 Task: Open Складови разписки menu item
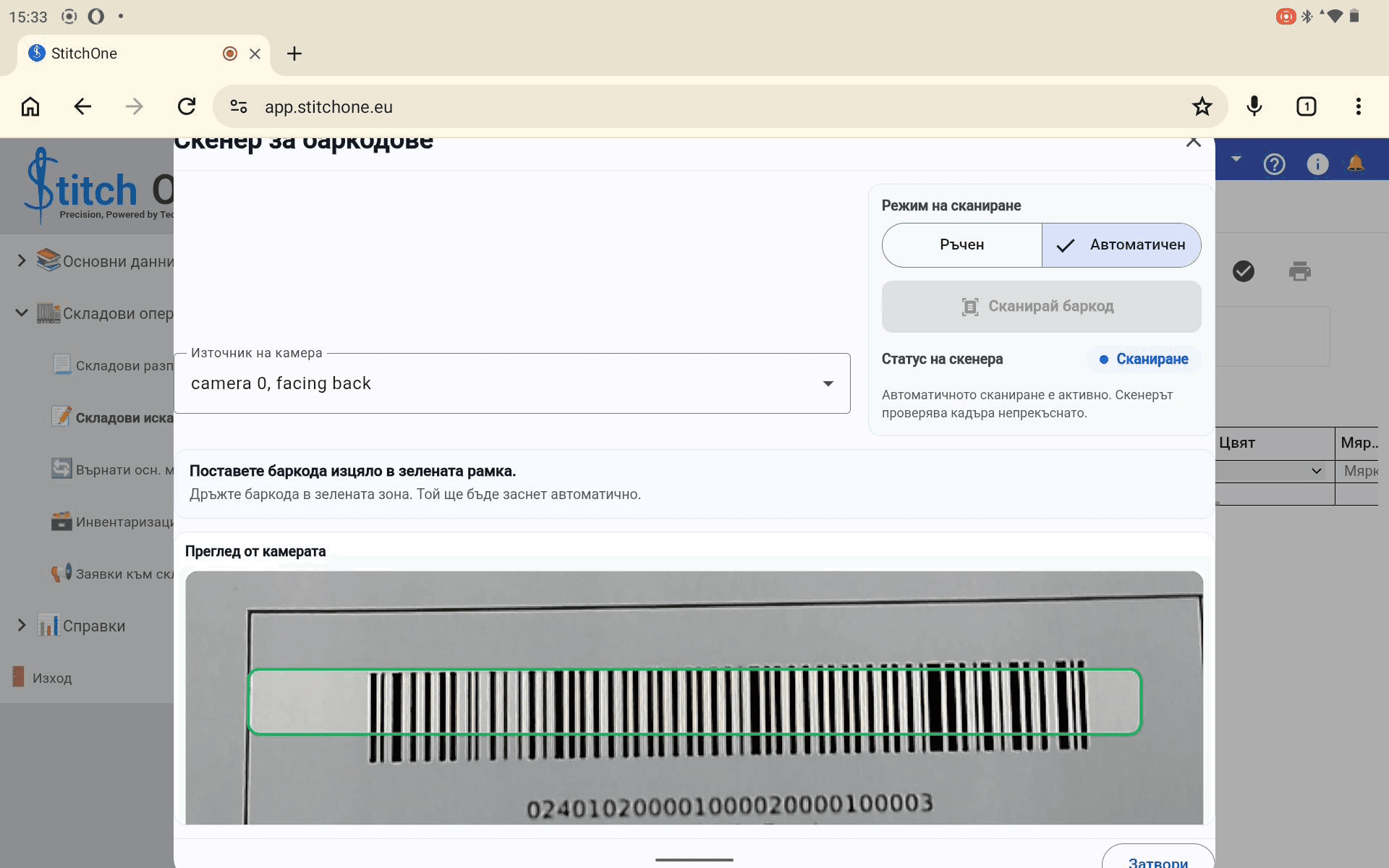pos(113,365)
